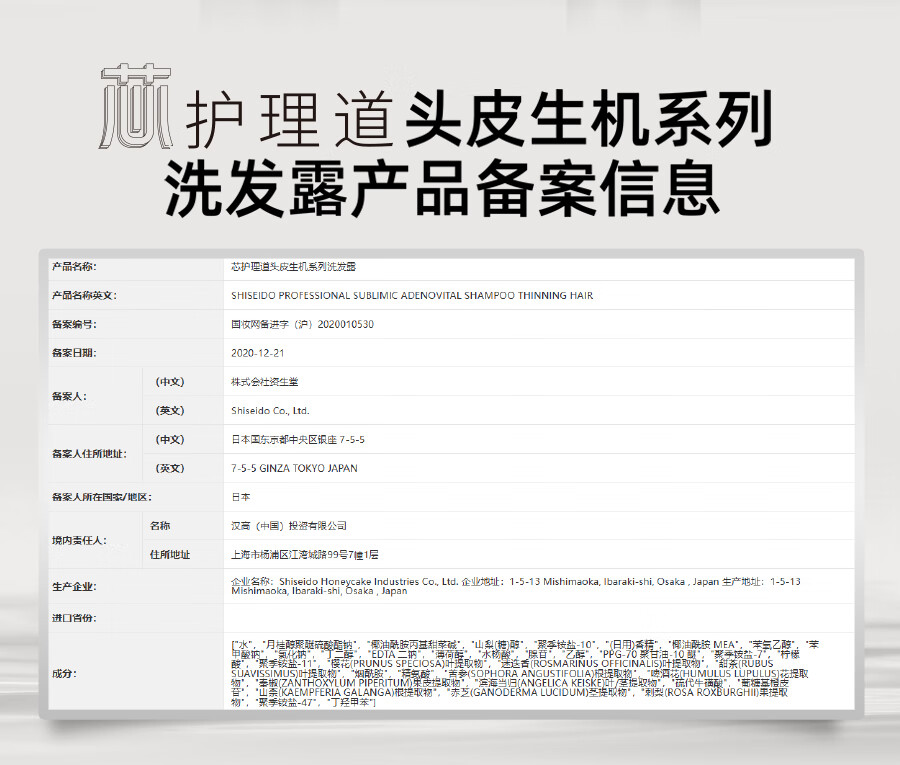The width and height of the screenshot is (900, 765).
Task: Click the Shiseido Co., Ltd. cell
Action: pos(270,410)
